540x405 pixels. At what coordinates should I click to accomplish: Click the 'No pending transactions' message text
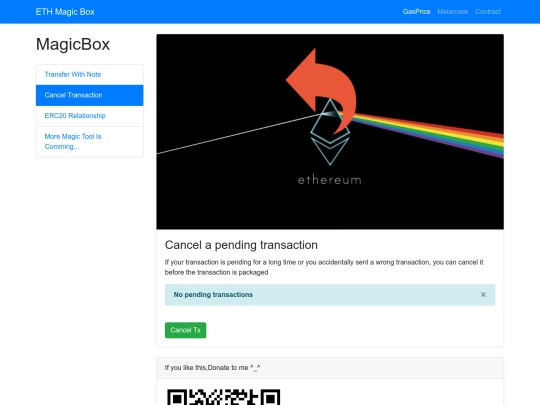pos(213,294)
